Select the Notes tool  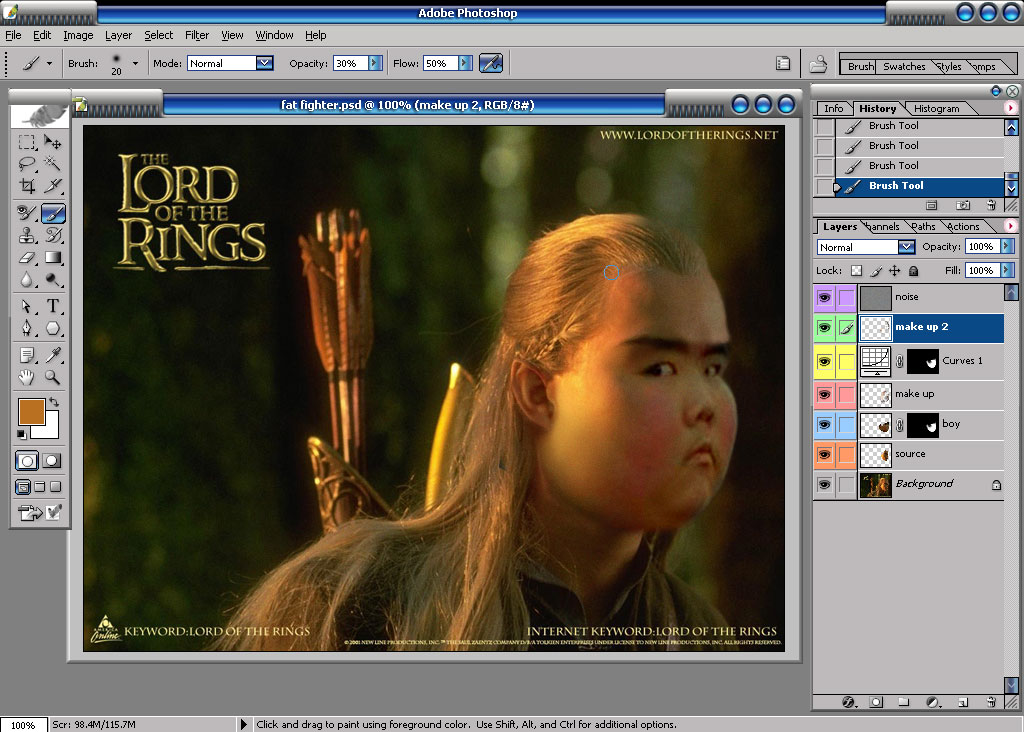pyautogui.click(x=27, y=355)
